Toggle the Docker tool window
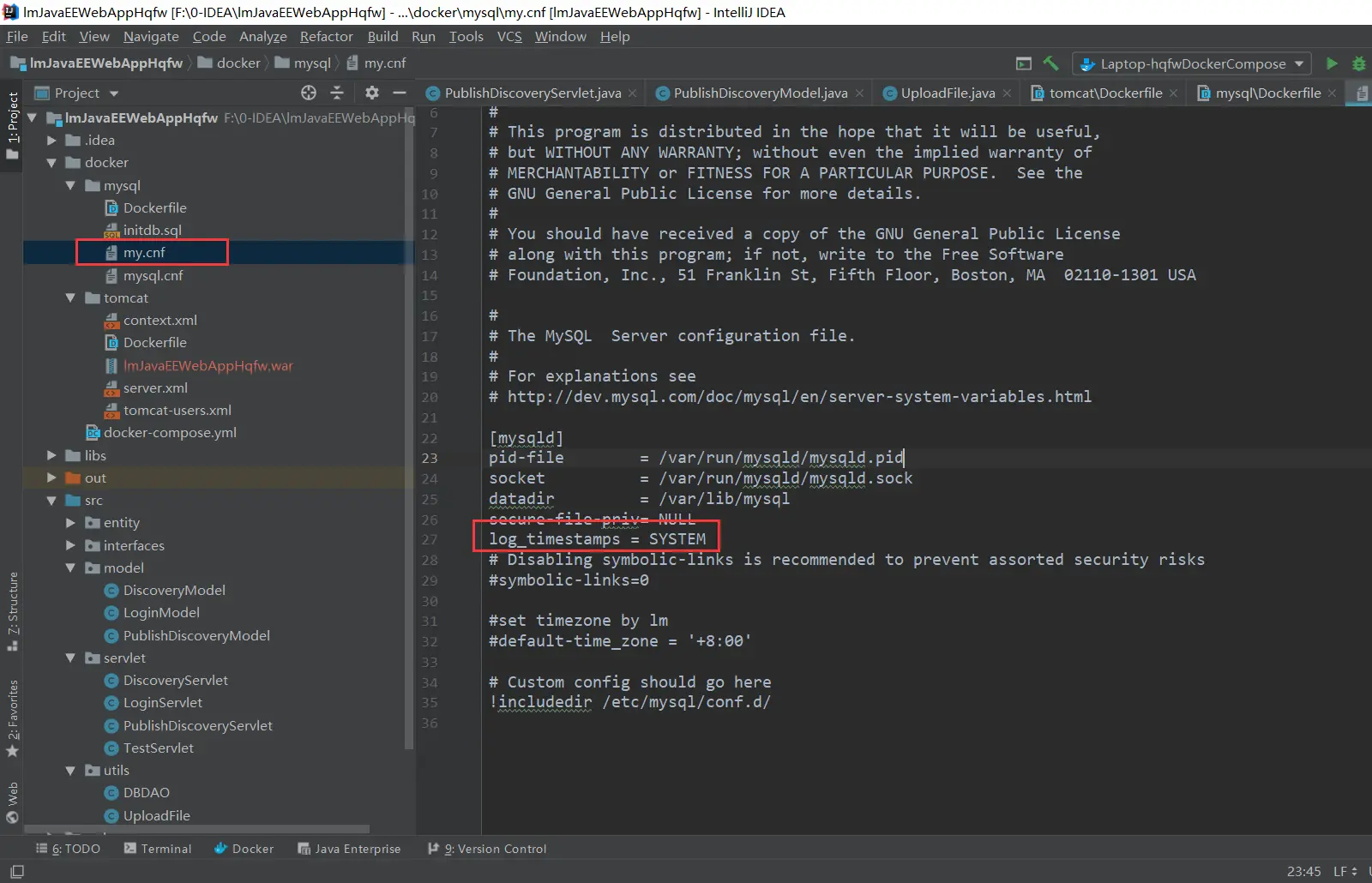This screenshot has width=1372, height=883. (x=244, y=849)
